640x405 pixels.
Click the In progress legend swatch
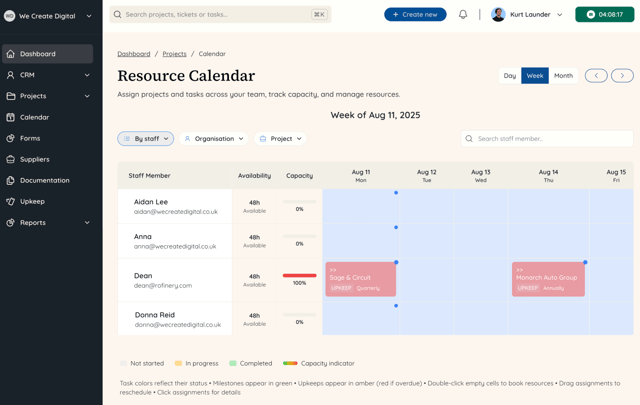[178, 363]
